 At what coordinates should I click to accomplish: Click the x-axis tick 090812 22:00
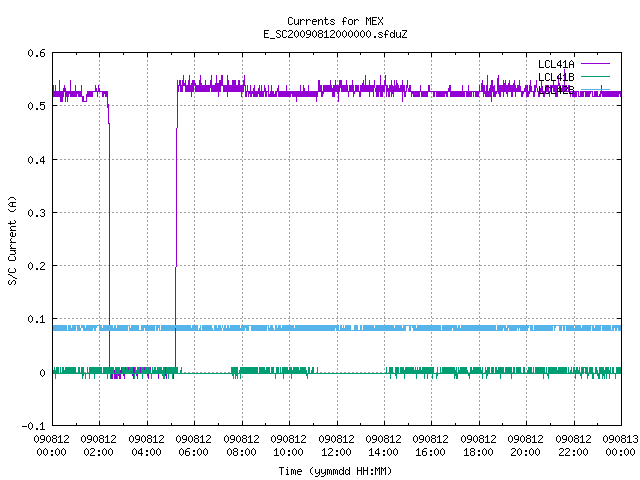point(573,446)
